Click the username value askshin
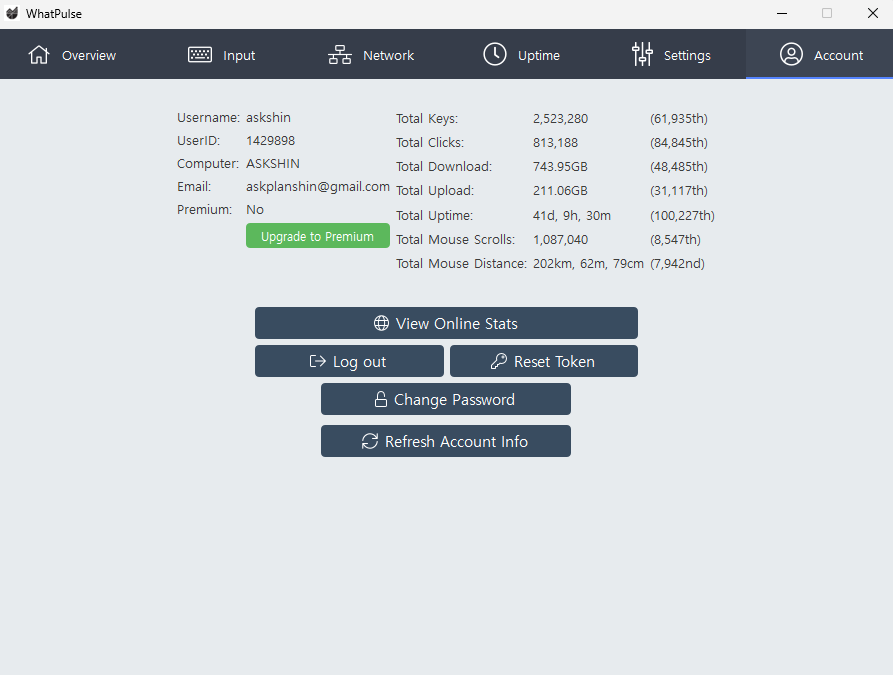Screen dimensions: 893x675 coord(268,117)
